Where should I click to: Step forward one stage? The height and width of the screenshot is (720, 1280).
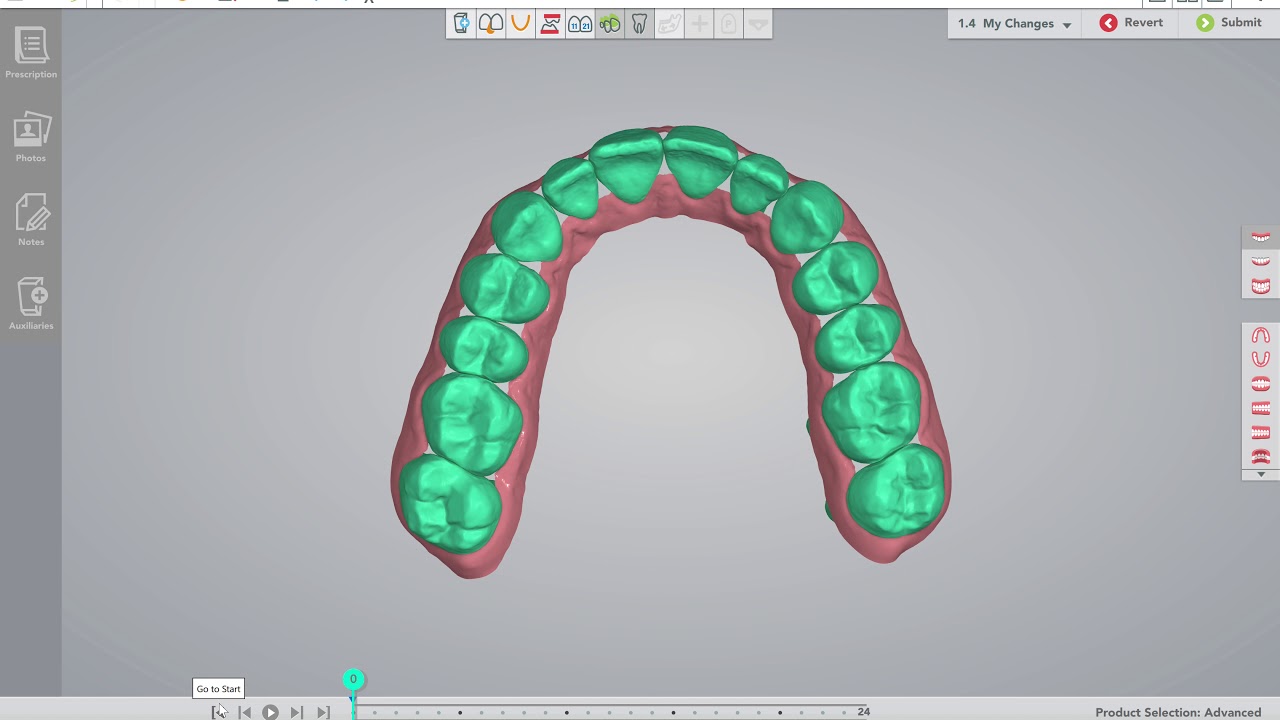pos(296,712)
